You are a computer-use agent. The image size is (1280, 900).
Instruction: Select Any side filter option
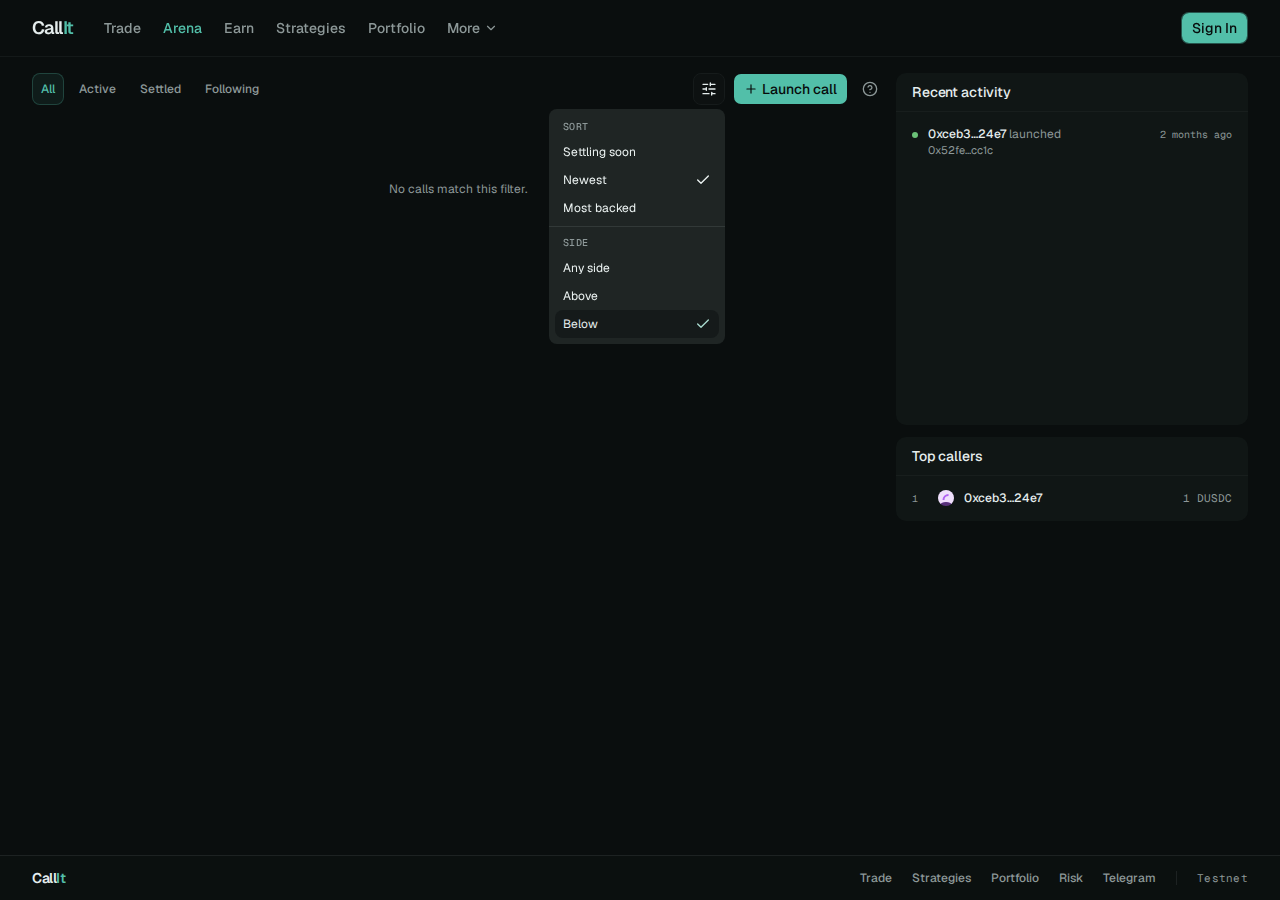pos(637,268)
